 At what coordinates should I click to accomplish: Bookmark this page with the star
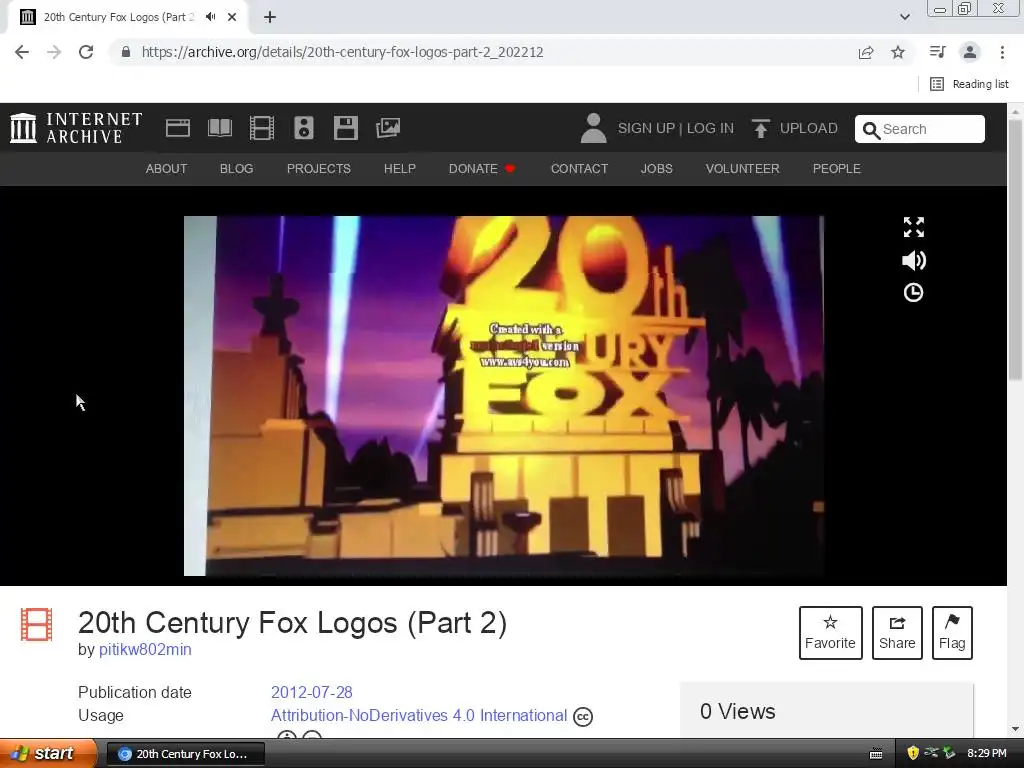[x=898, y=52]
